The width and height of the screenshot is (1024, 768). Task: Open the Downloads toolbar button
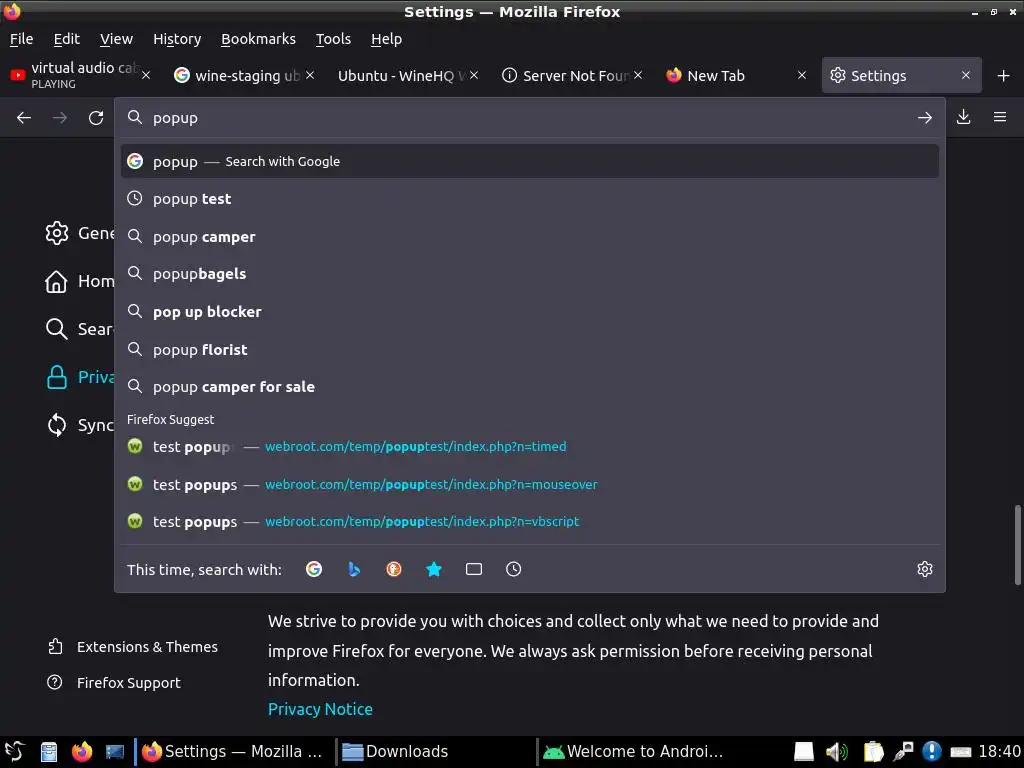pos(963,118)
